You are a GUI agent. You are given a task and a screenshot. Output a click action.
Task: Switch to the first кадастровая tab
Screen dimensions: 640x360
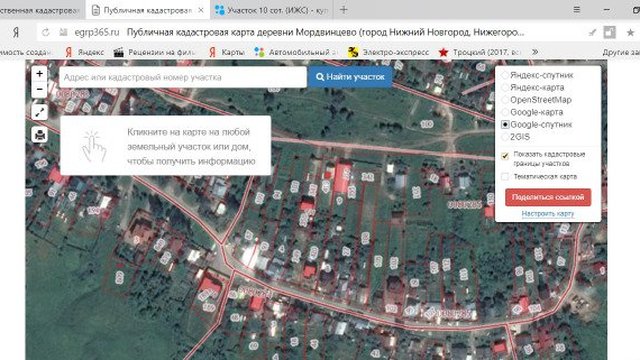point(40,10)
